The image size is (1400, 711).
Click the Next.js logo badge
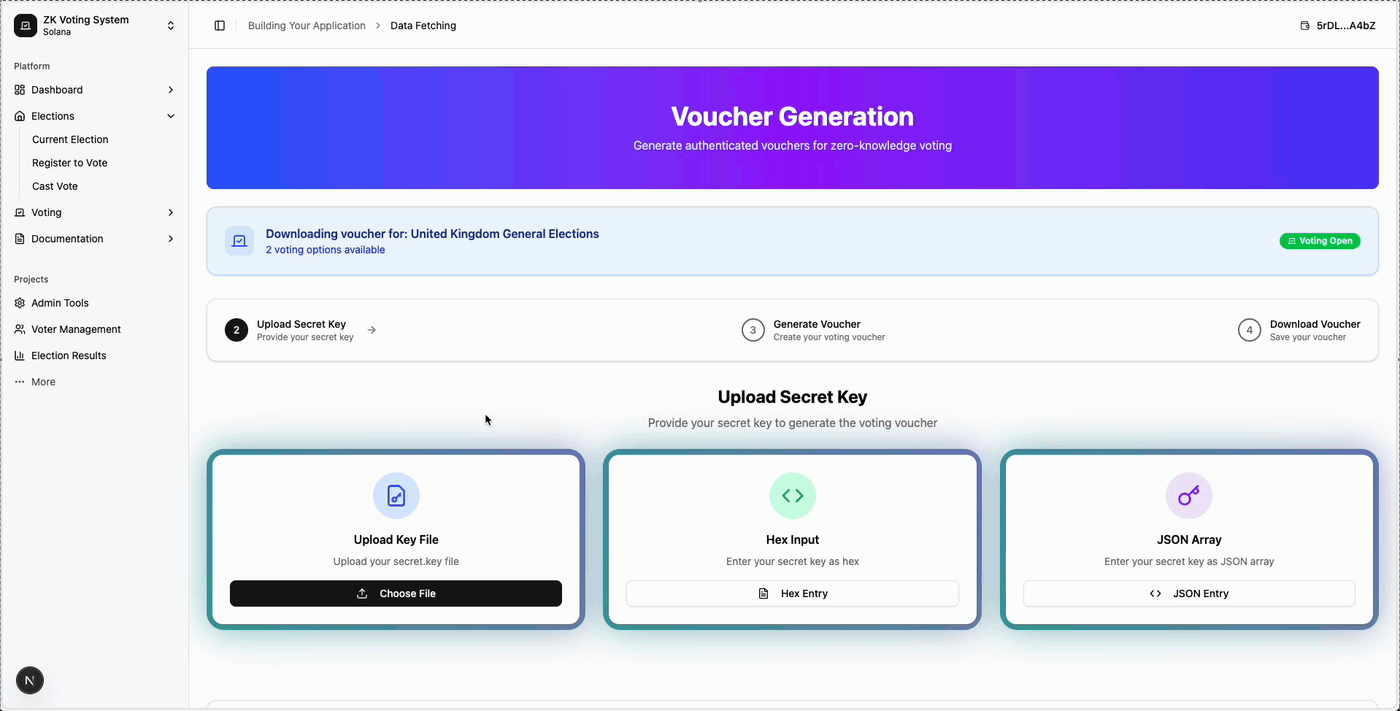click(30, 681)
